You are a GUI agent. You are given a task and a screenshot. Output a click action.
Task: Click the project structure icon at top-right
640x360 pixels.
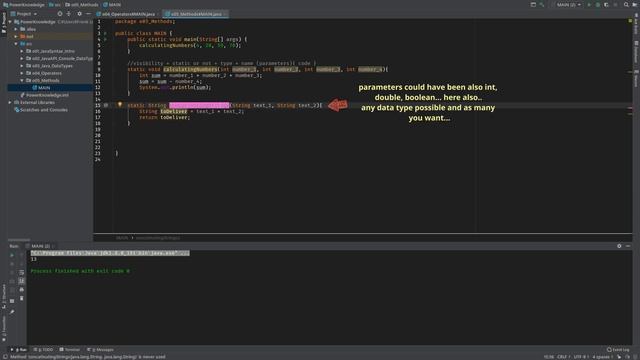(x=635, y=4)
